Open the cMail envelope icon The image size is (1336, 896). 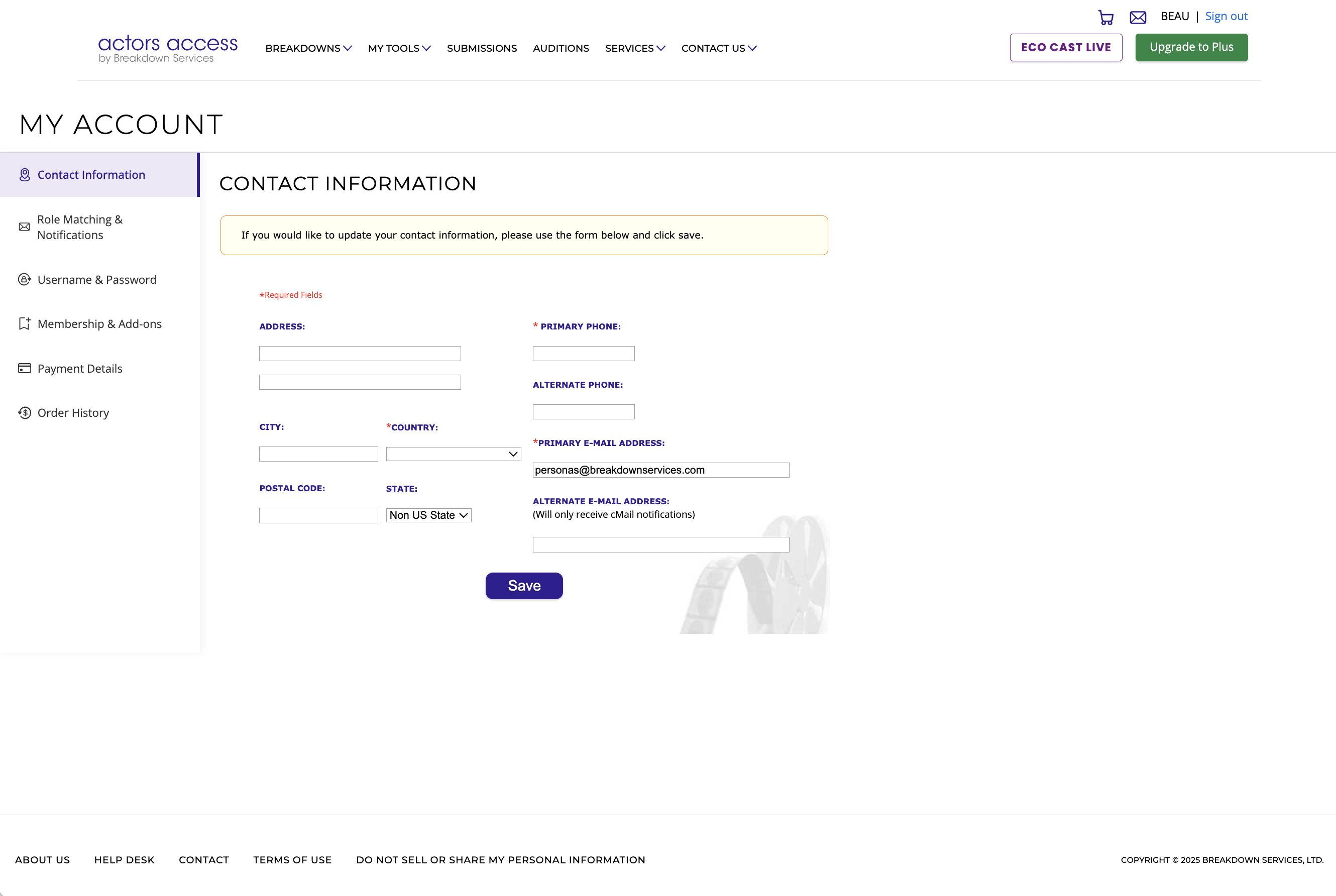tap(1137, 18)
